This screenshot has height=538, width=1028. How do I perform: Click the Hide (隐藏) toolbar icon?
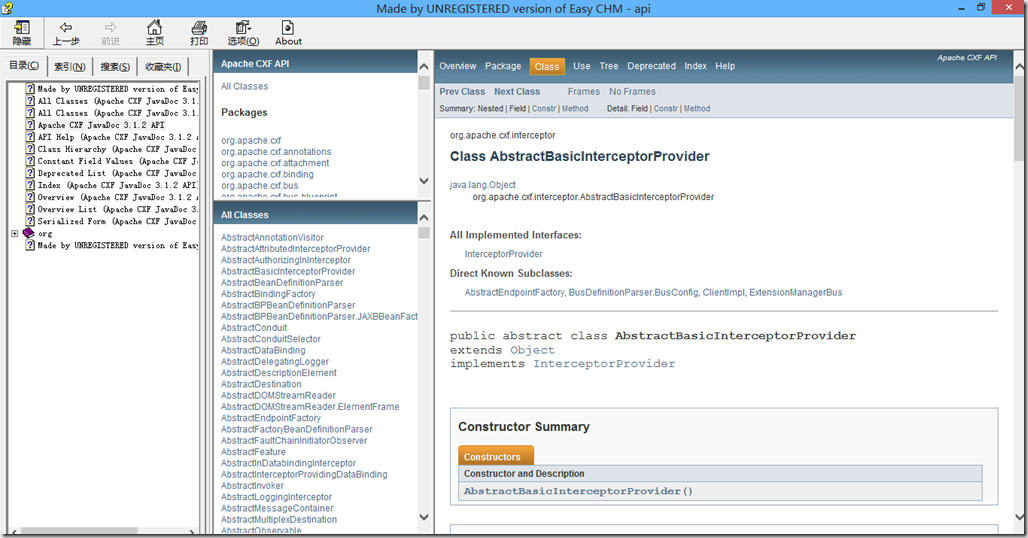22,28
